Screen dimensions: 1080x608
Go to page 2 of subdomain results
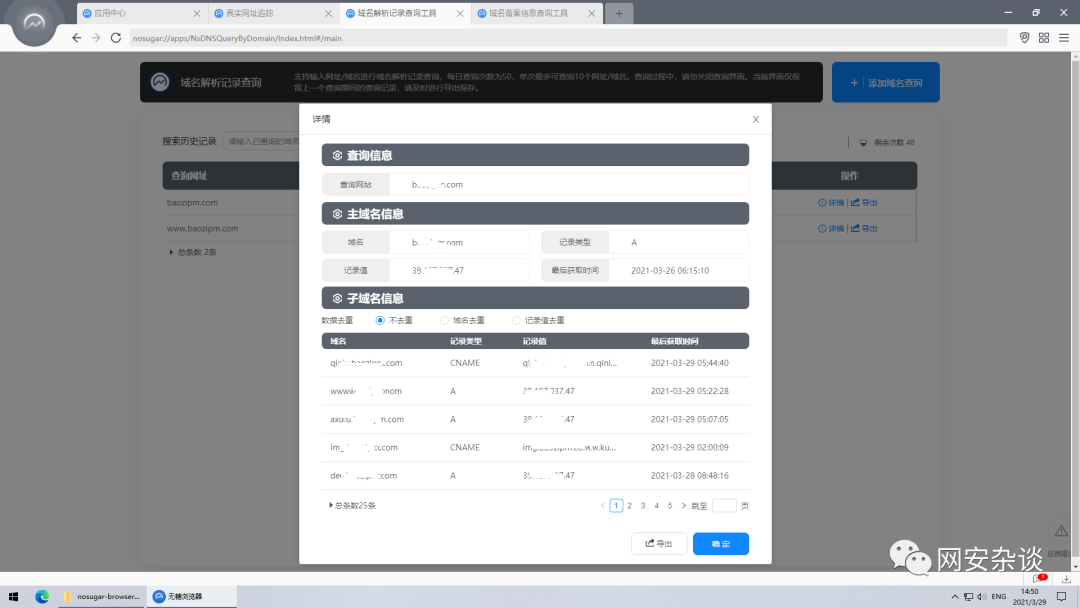pyautogui.click(x=630, y=505)
